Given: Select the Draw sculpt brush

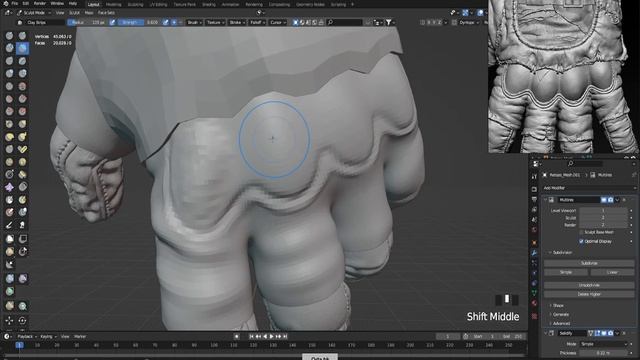Looking at the screenshot, I should coord(9,36).
